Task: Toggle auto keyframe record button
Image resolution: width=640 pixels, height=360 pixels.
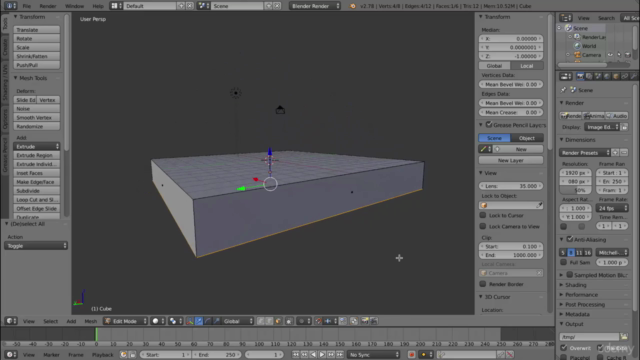Action: tap(411, 355)
